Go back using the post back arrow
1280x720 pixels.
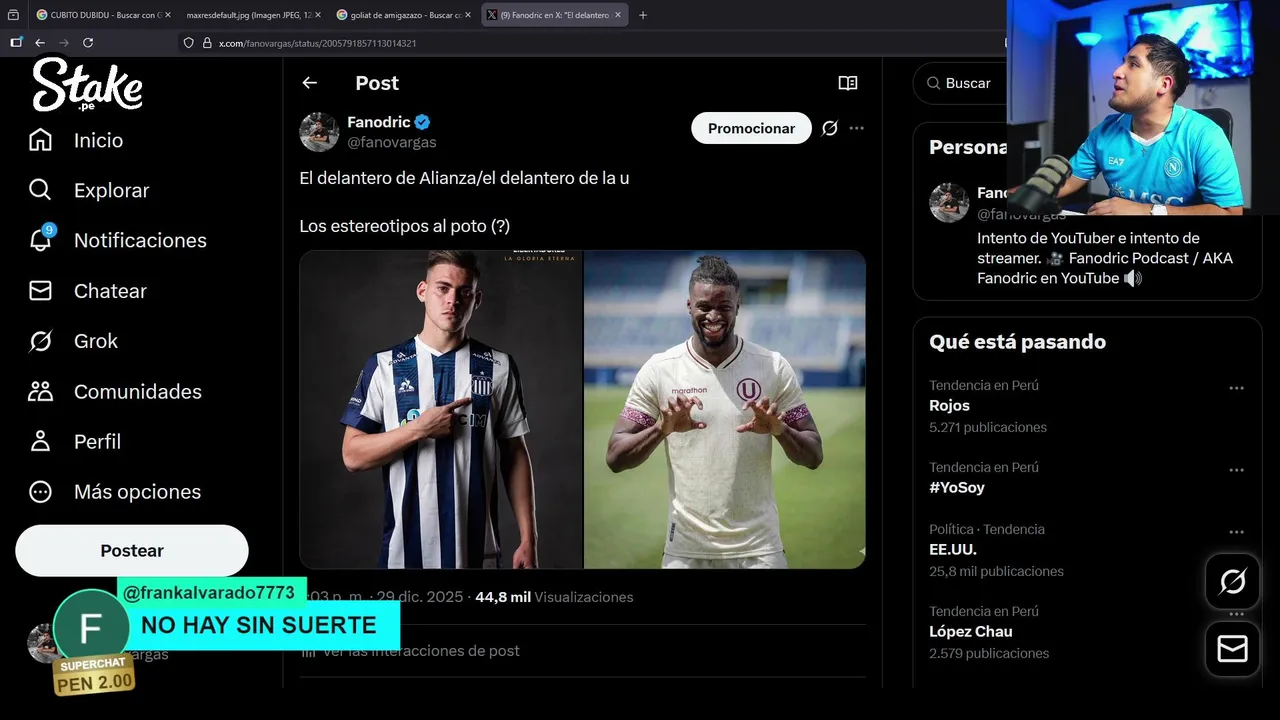coord(310,83)
